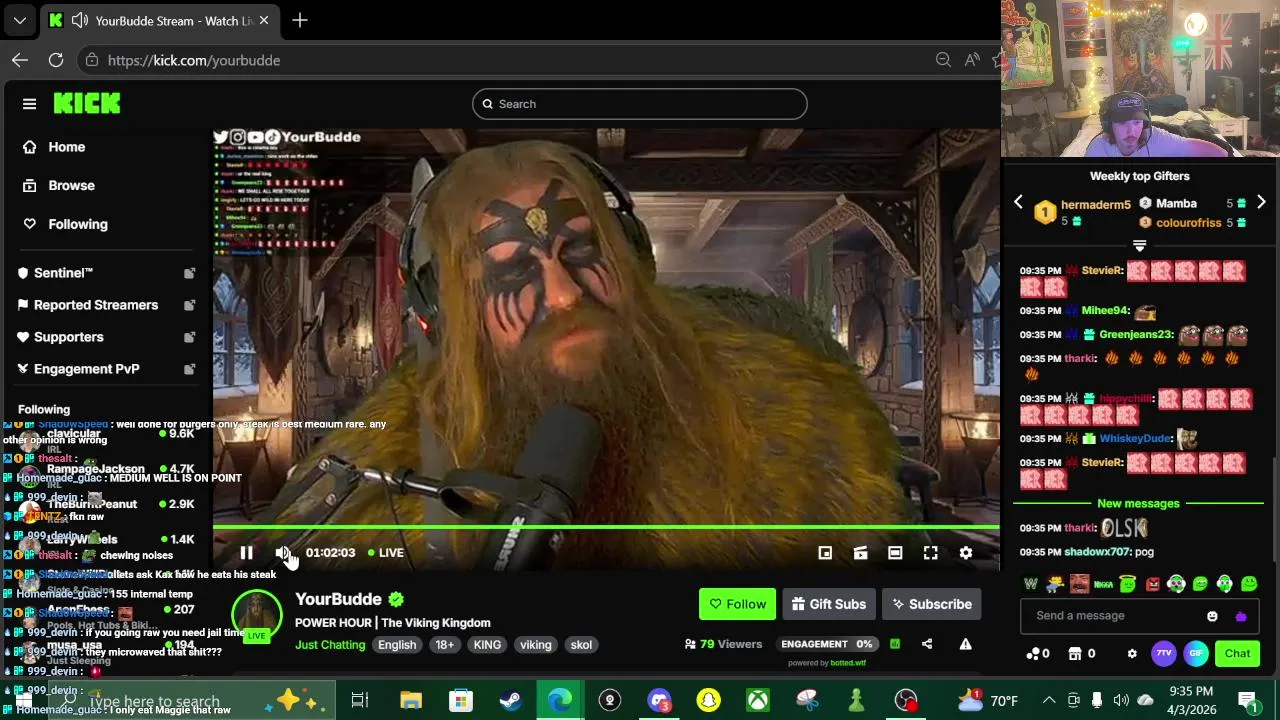Open Snapchat from the taskbar
1280x720 pixels.
[x=708, y=701]
